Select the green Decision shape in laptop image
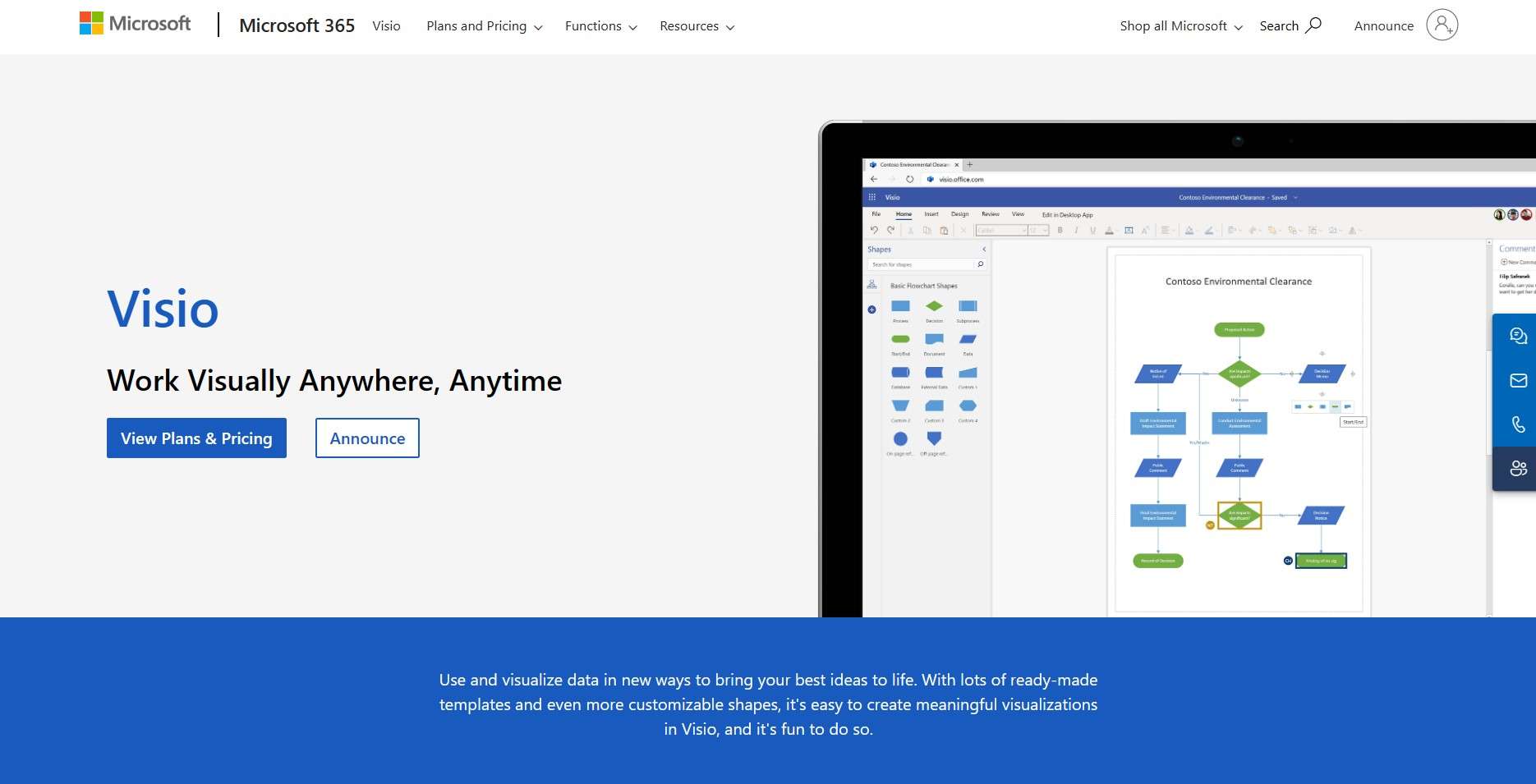Screen dimensions: 1536x784 934,306
